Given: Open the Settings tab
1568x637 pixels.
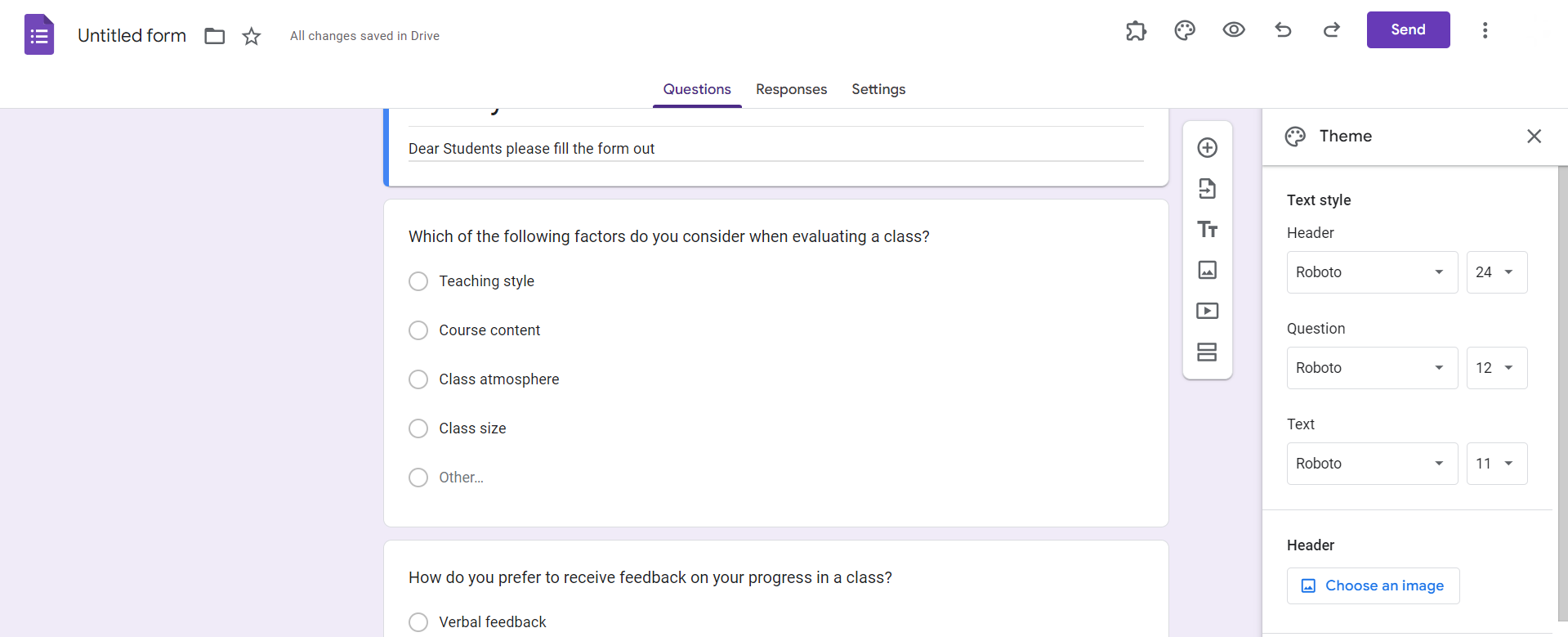Looking at the screenshot, I should click(x=878, y=89).
